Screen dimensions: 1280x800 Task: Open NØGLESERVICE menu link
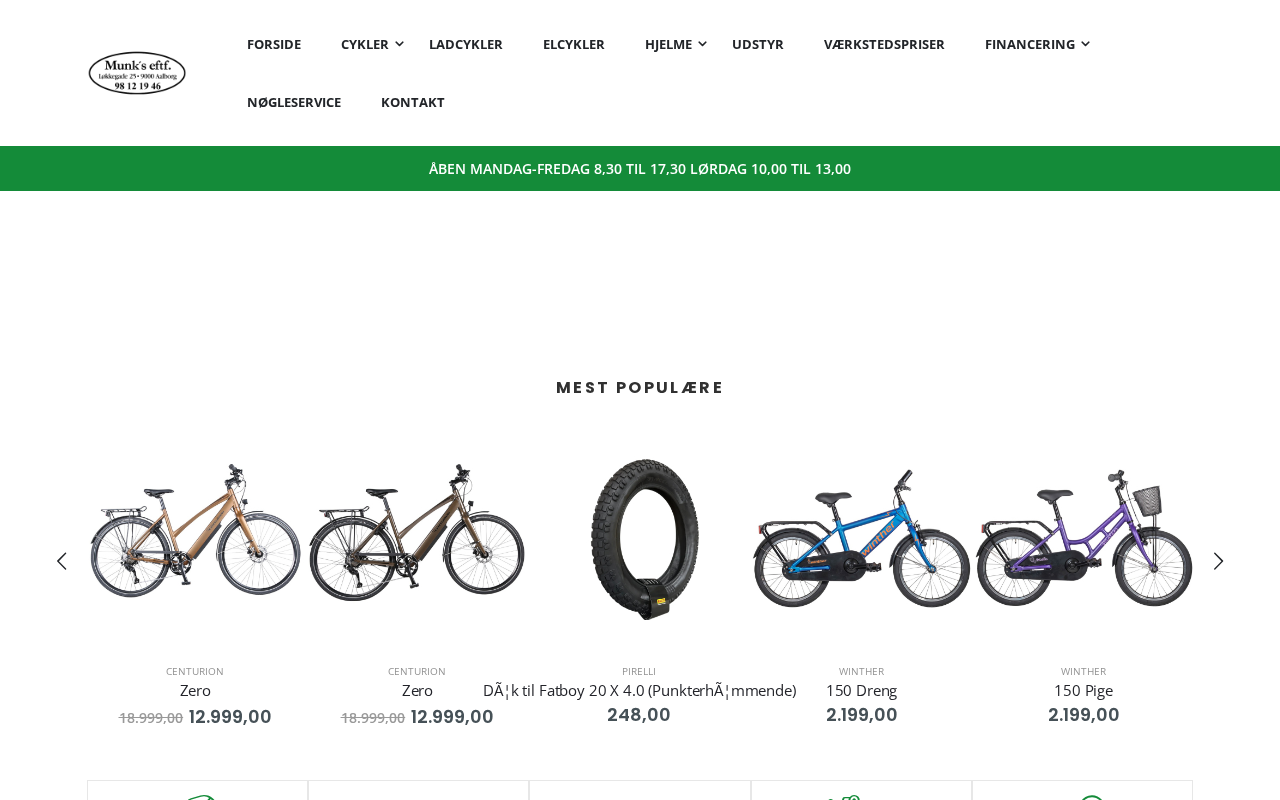tap(294, 102)
